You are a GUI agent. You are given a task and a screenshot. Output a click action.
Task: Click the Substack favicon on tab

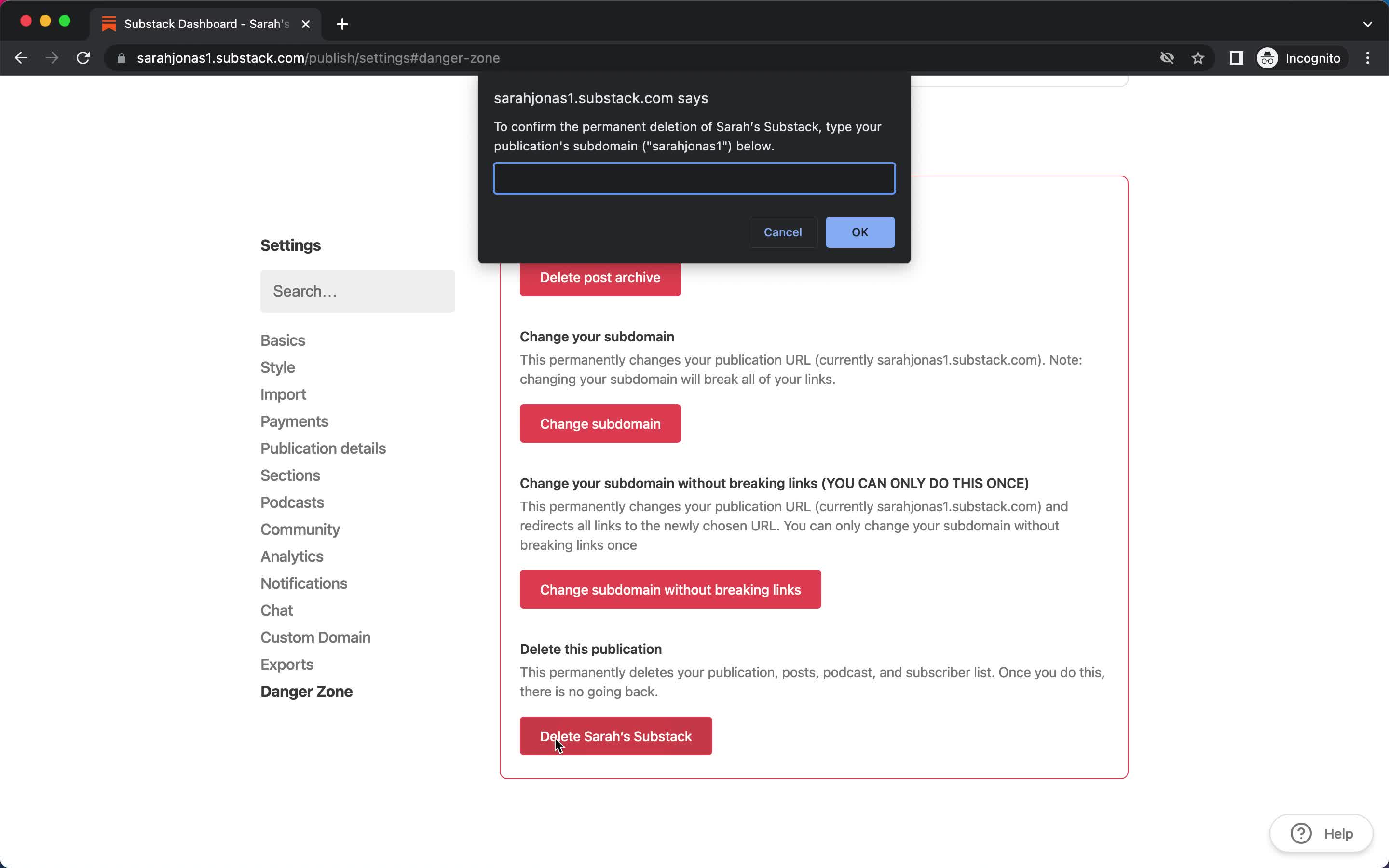109,24
